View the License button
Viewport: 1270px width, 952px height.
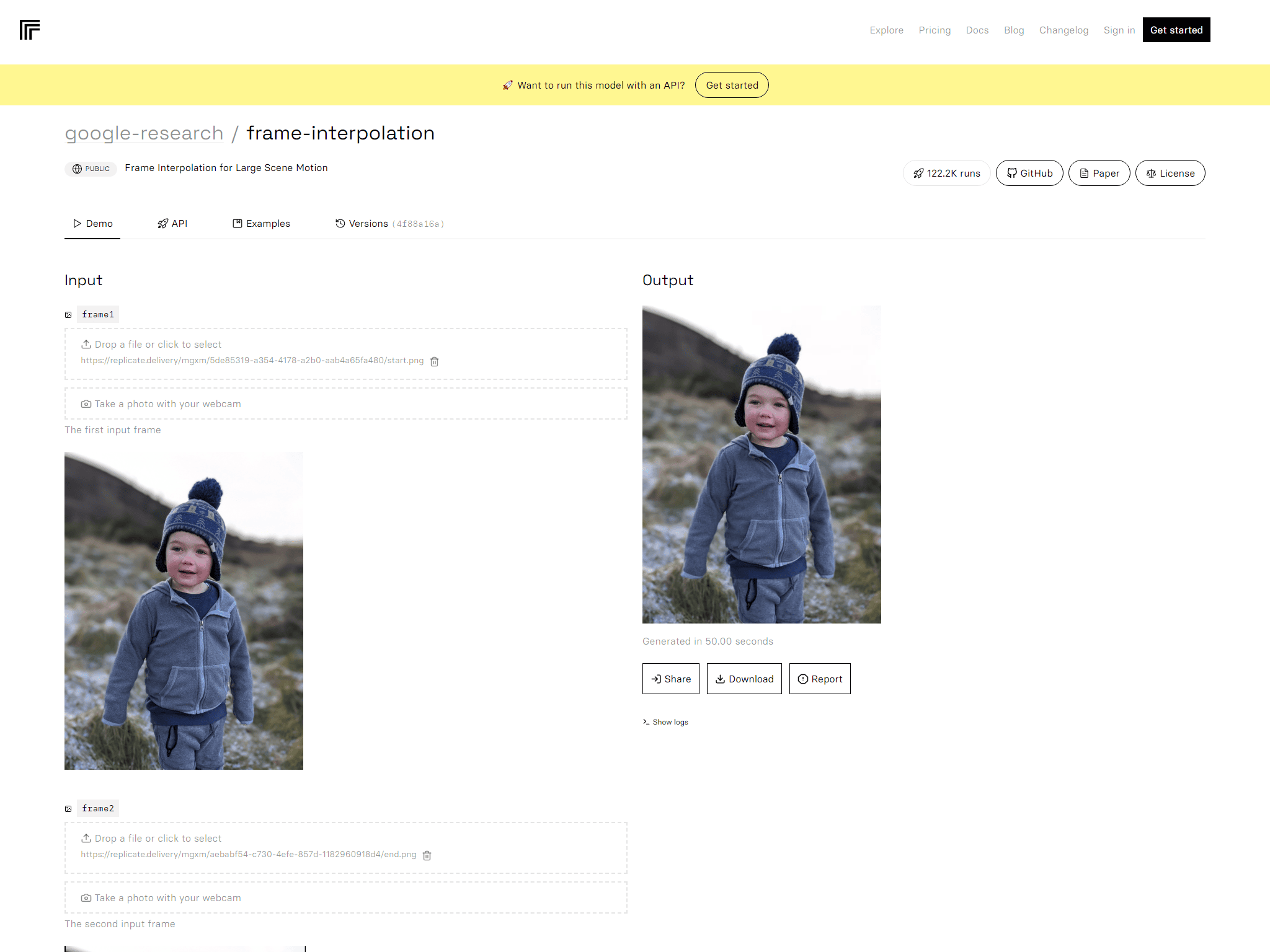pos(1170,173)
